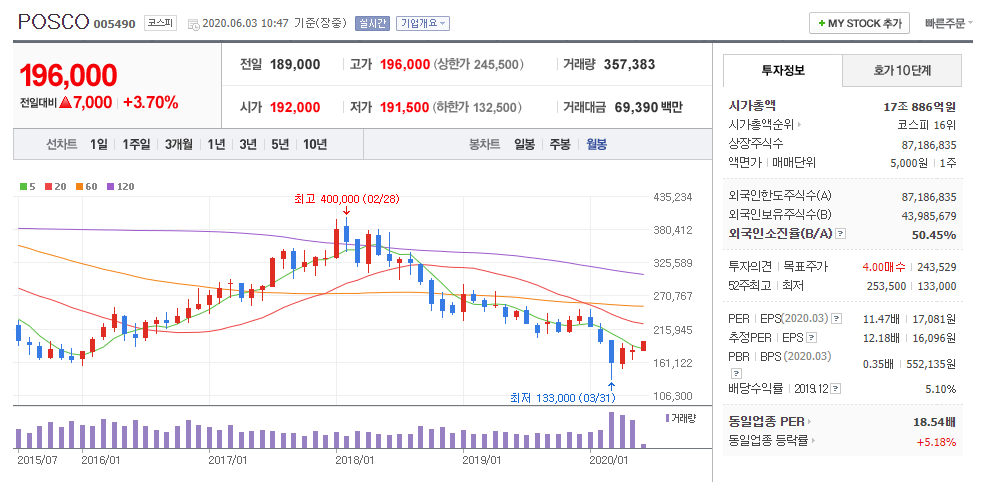982x482 pixels.
Task: Click the 시가총액 value 17조 886억원
Action: 919,106
